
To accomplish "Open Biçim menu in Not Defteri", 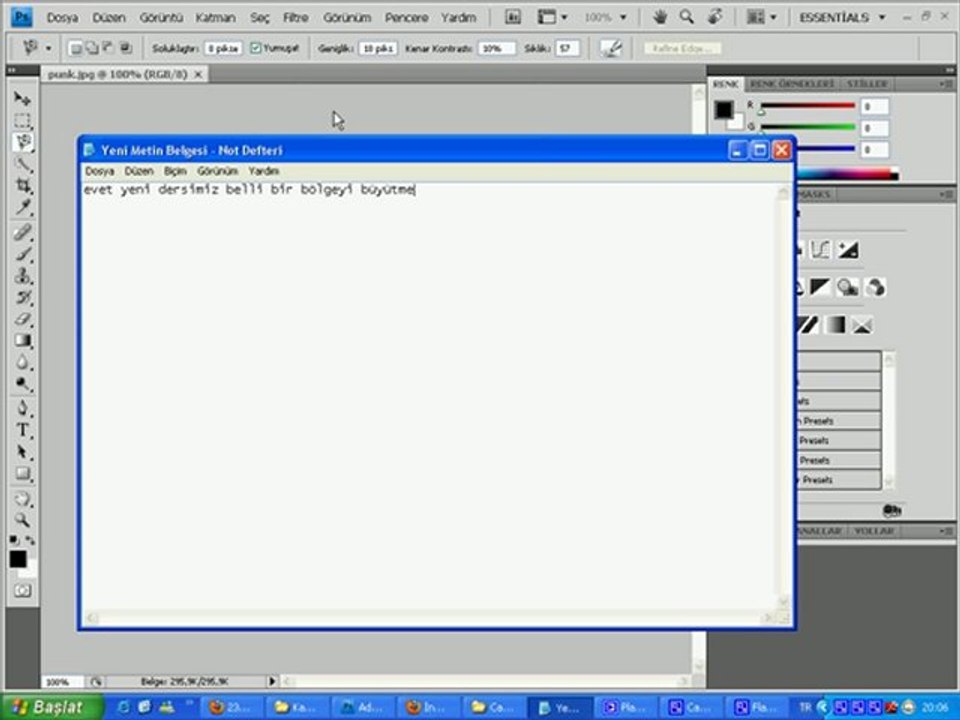I will pyautogui.click(x=175, y=171).
